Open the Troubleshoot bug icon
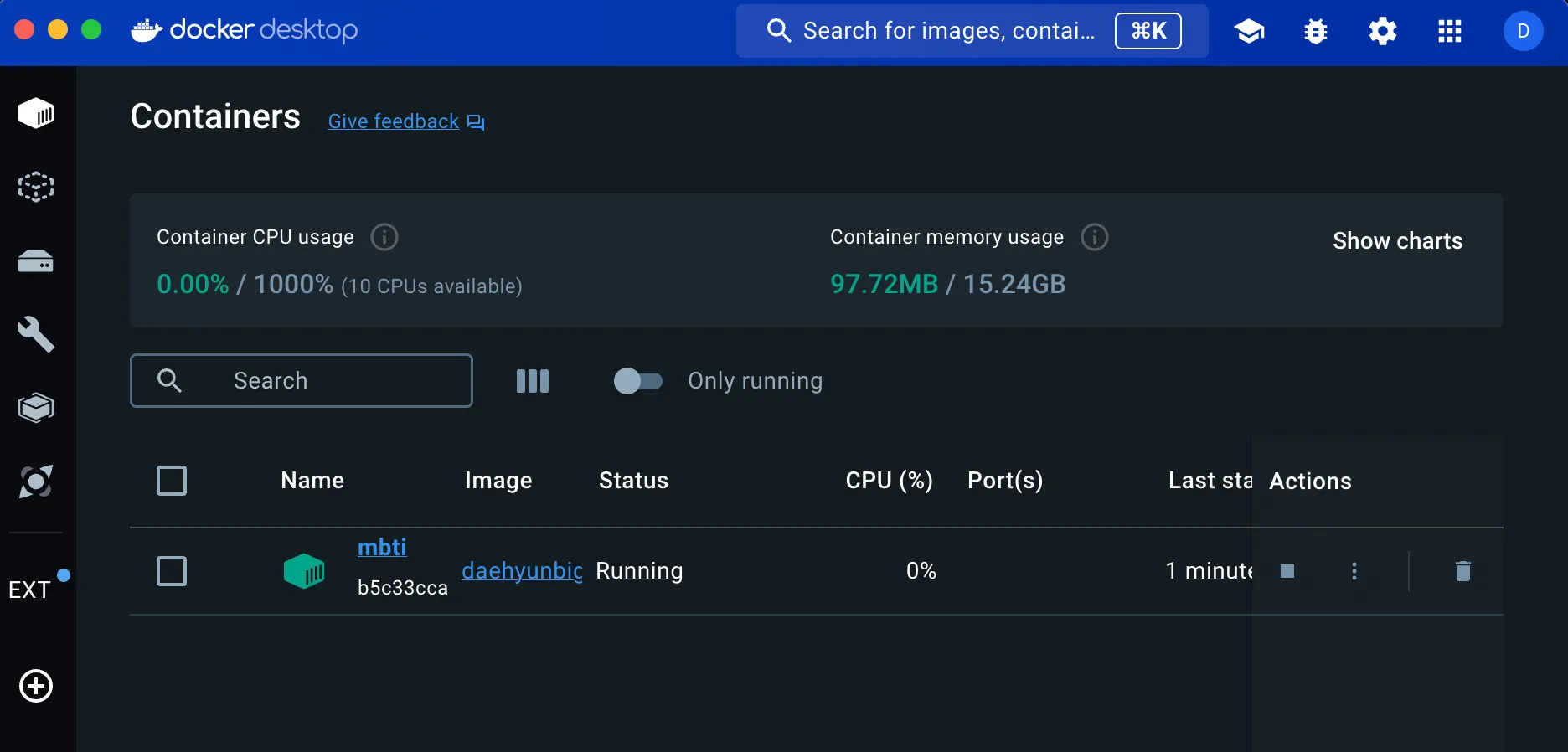The width and height of the screenshot is (1568, 752). pos(1316,31)
